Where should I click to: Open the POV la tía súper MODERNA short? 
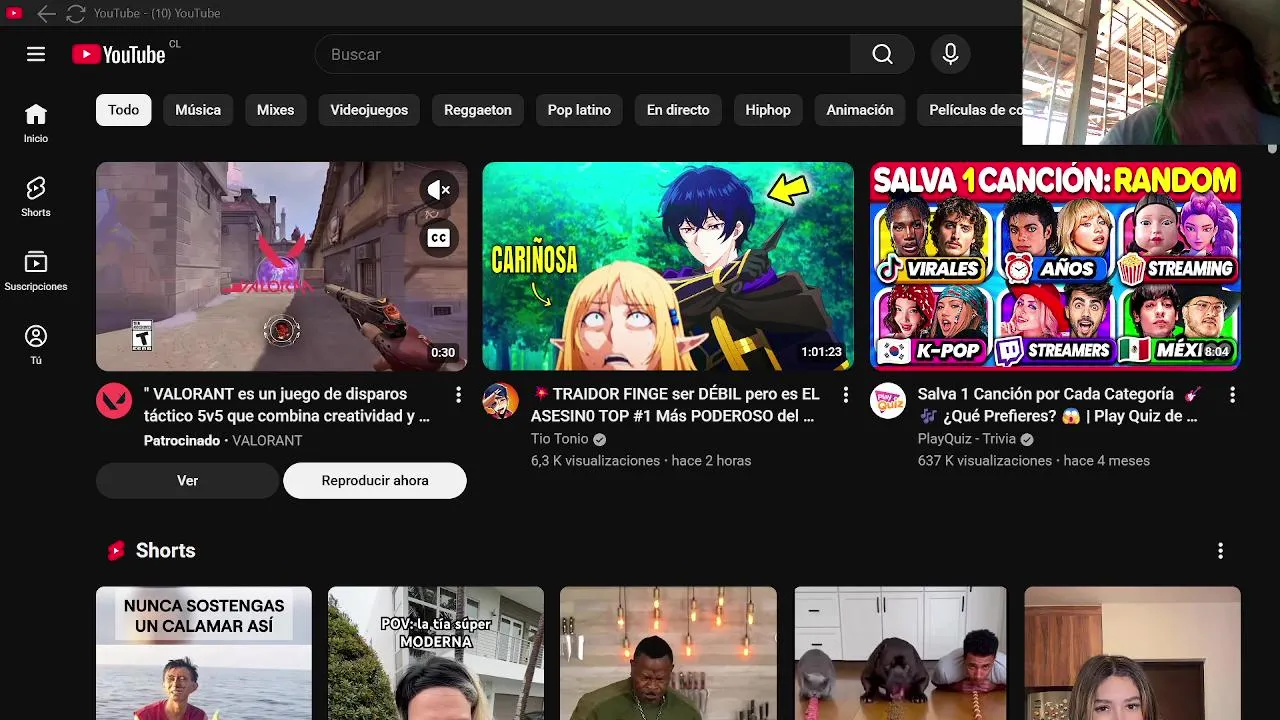[x=436, y=653]
